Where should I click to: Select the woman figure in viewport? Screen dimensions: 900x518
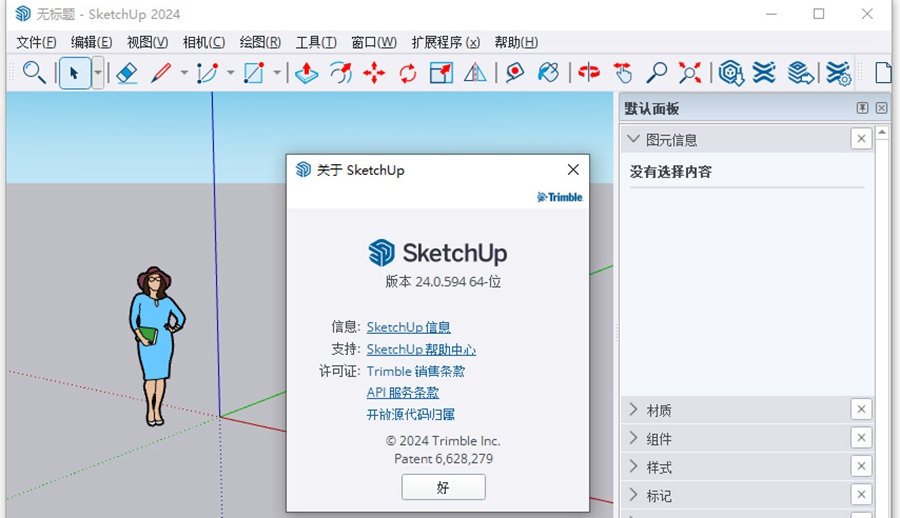(x=156, y=346)
